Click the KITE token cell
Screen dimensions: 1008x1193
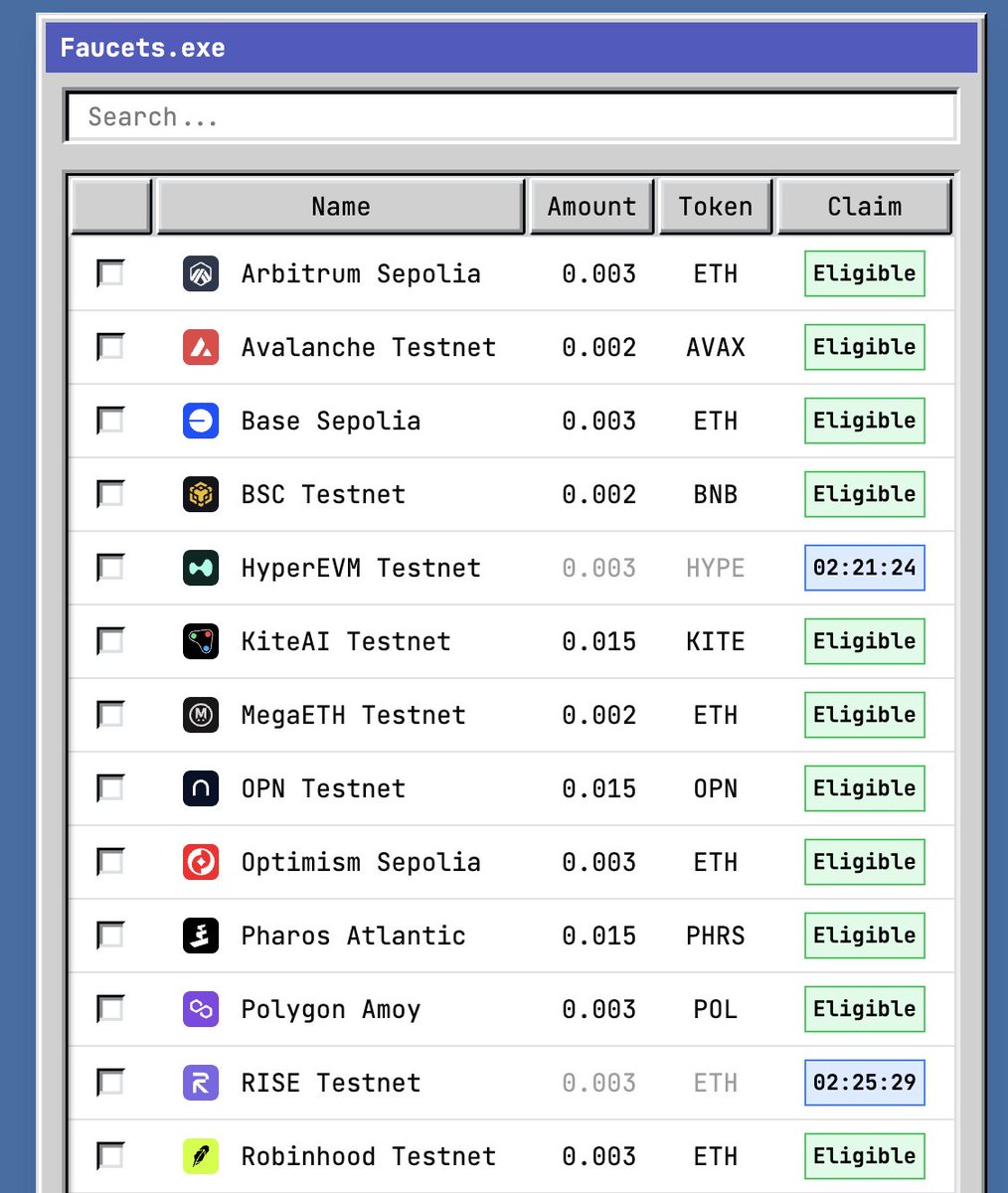point(716,641)
